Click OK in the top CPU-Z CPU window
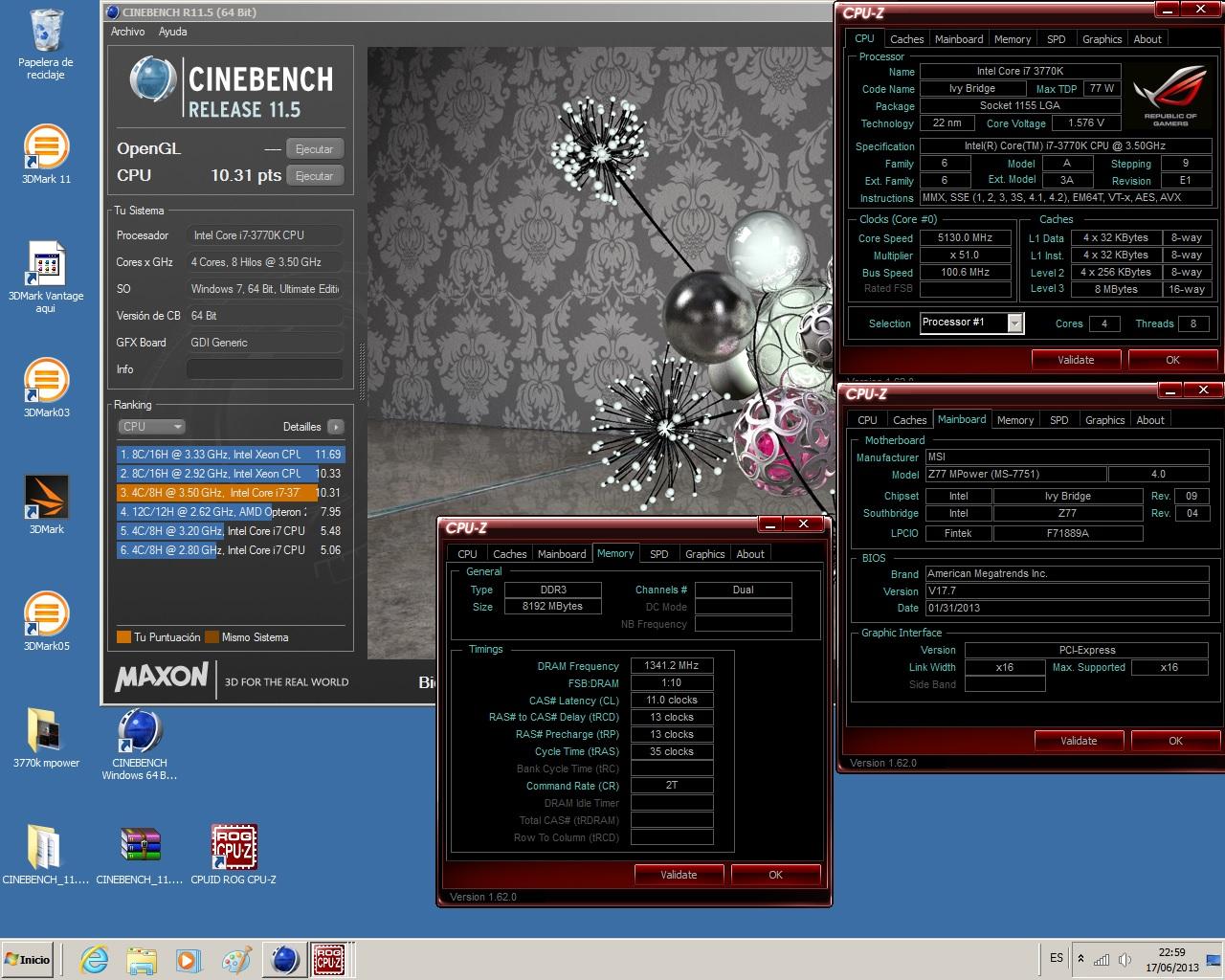The width and height of the screenshot is (1225, 980). click(x=1172, y=360)
